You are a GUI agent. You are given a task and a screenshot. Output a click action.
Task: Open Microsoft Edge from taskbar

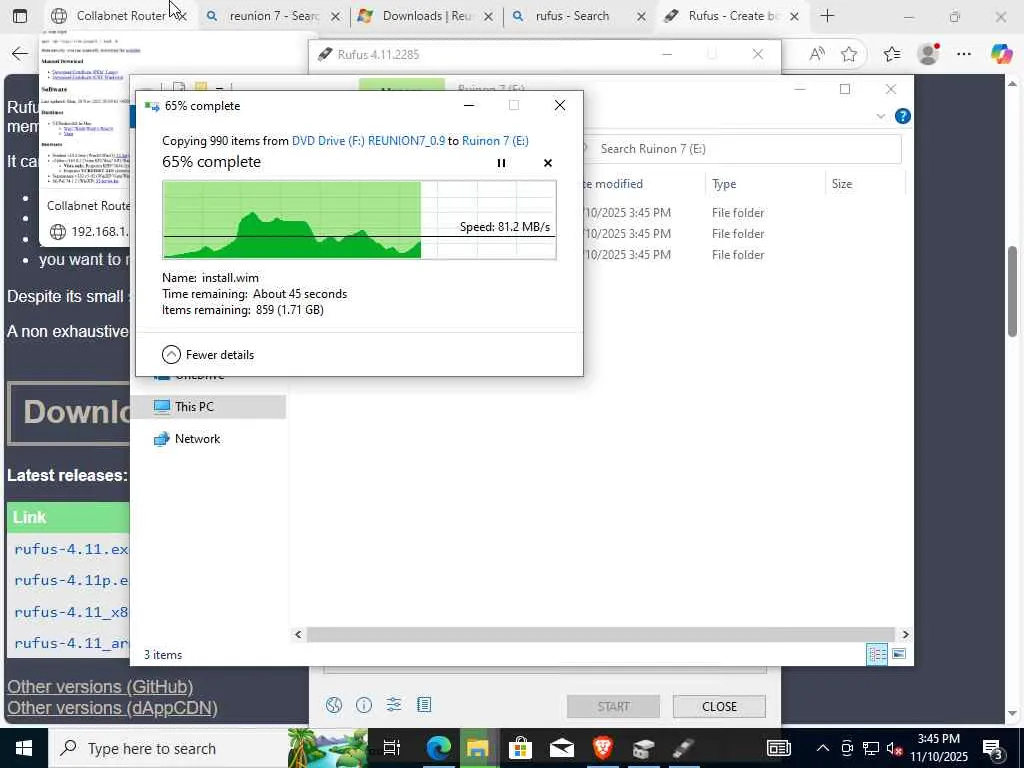[438, 748]
